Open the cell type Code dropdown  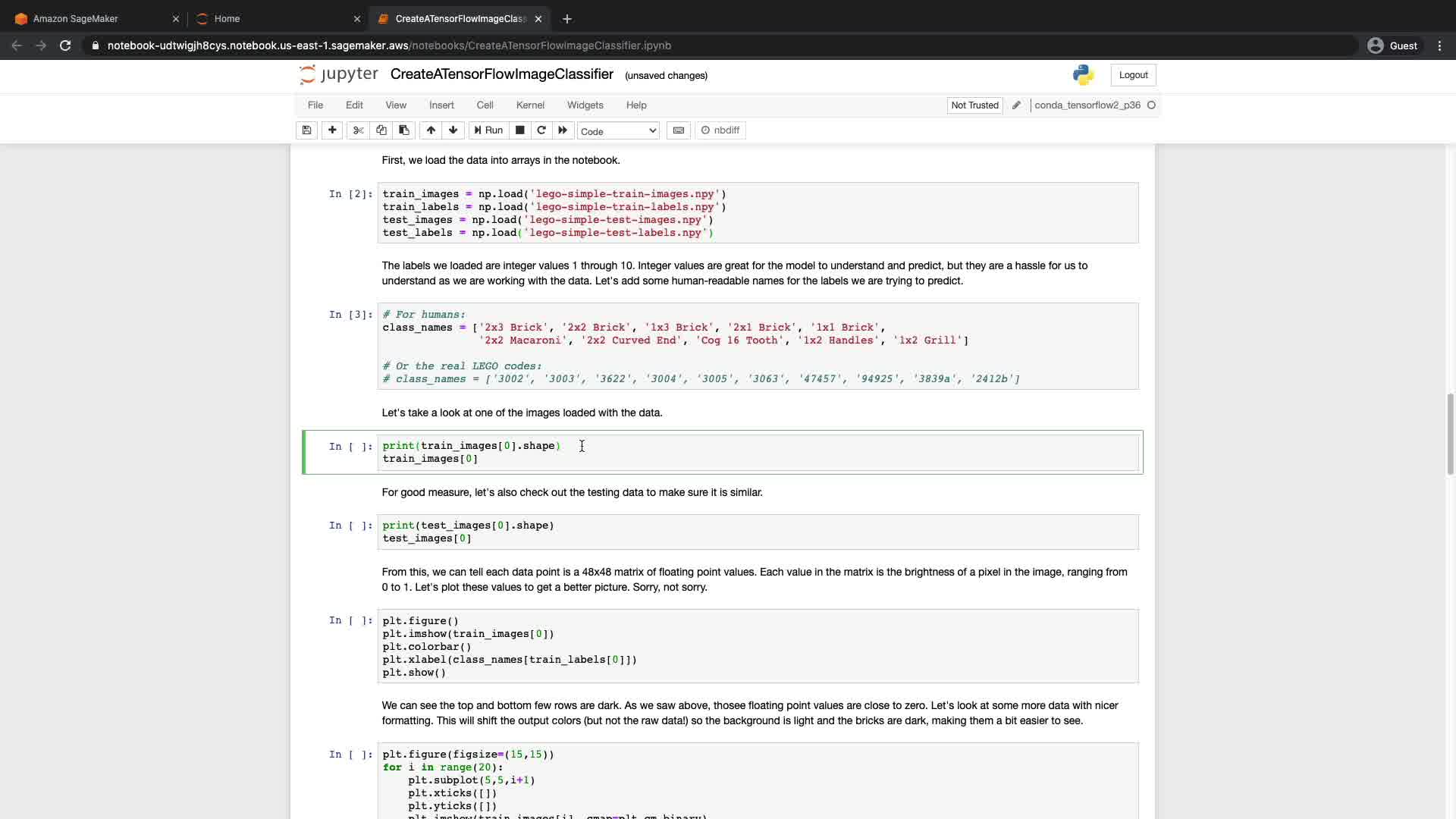pos(618,131)
